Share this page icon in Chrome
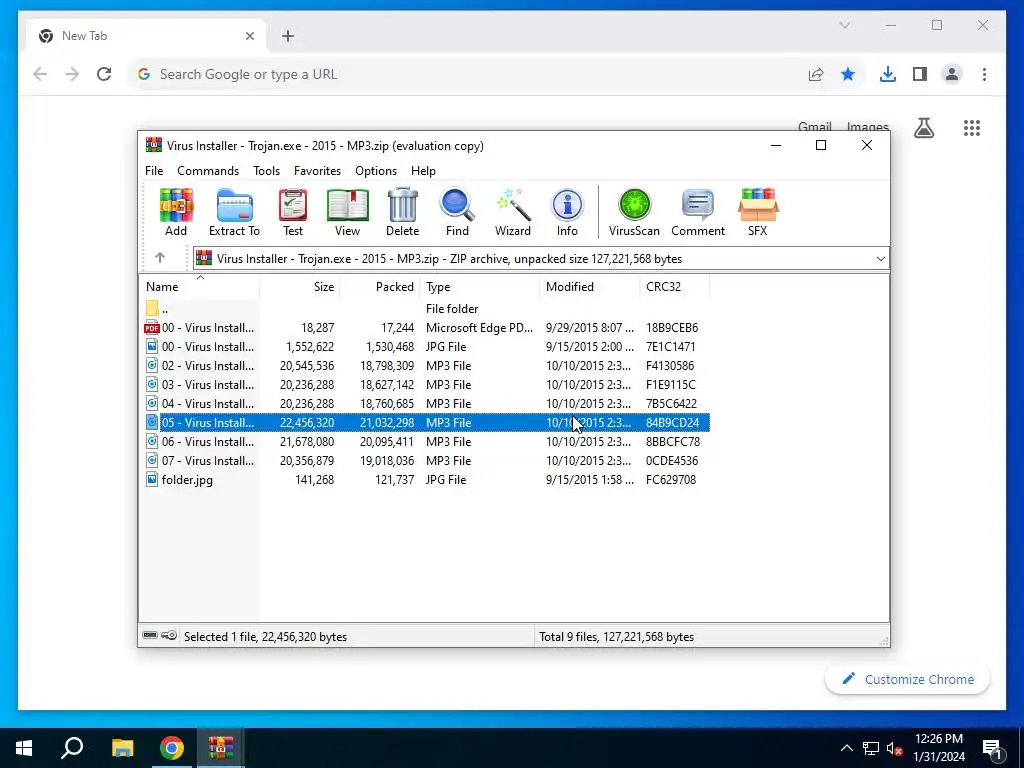 click(816, 74)
